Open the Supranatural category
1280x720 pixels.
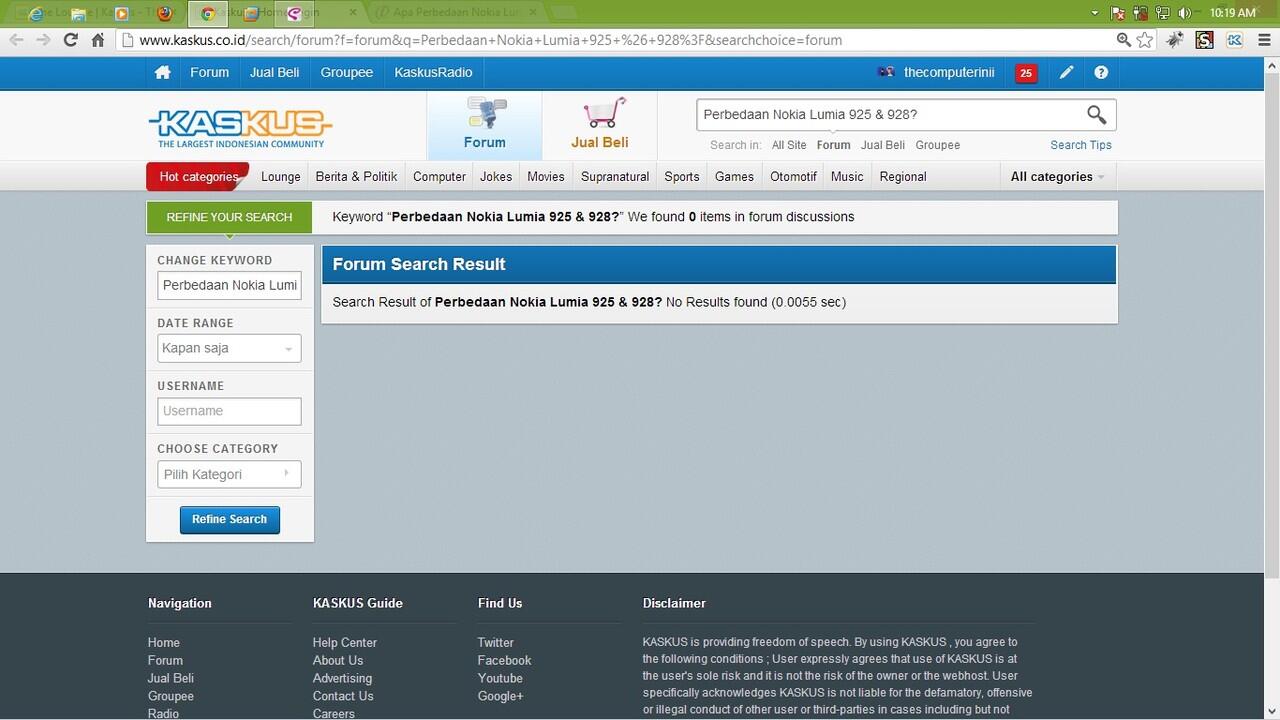pyautogui.click(x=615, y=177)
